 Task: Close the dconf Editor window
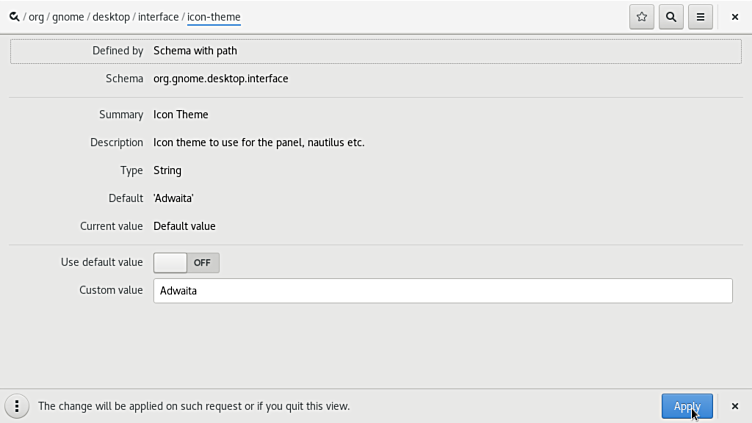tap(735, 17)
